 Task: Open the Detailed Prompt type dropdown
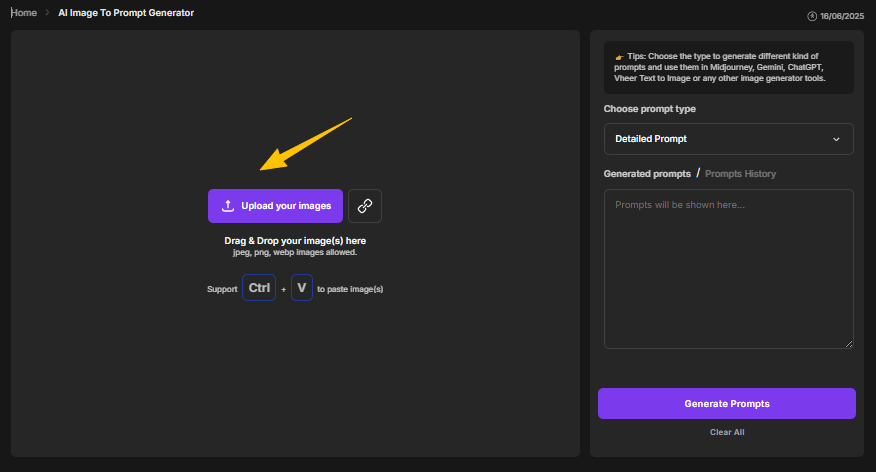[728, 139]
